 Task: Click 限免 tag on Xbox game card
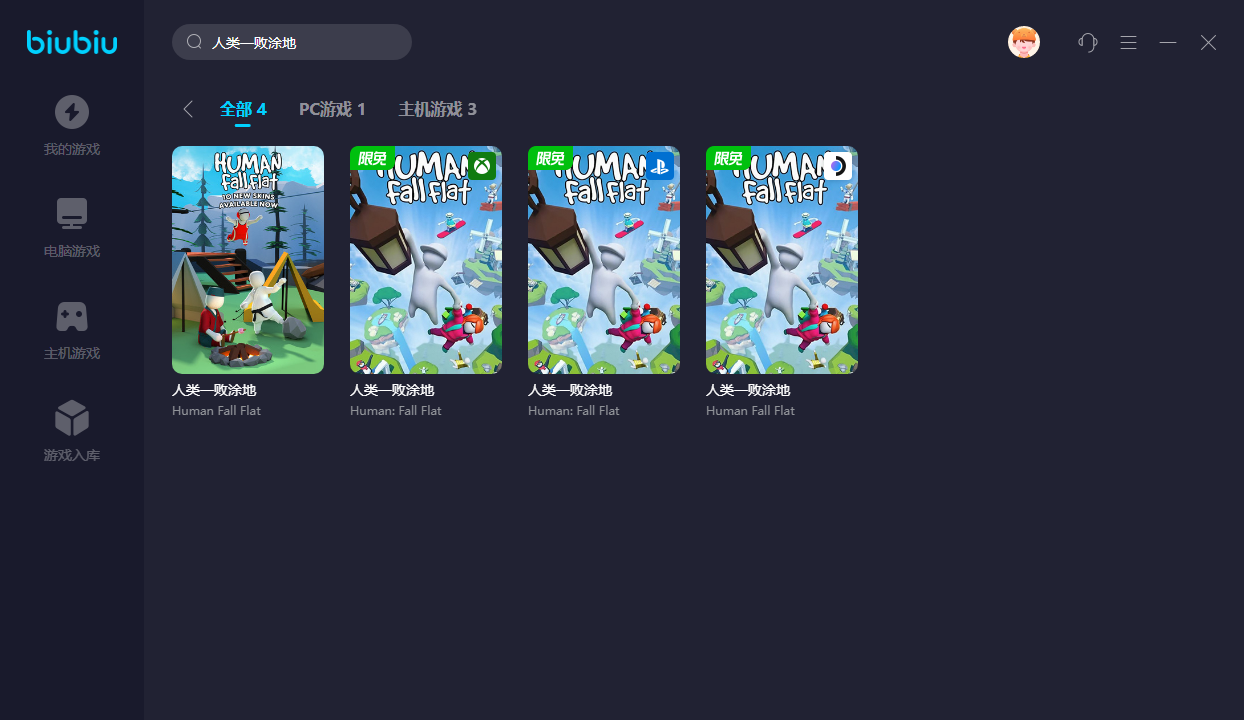click(x=372, y=158)
